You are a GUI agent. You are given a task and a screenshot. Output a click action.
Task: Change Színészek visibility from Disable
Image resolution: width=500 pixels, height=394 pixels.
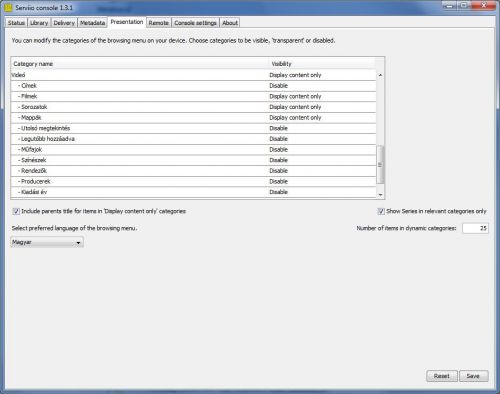point(322,160)
